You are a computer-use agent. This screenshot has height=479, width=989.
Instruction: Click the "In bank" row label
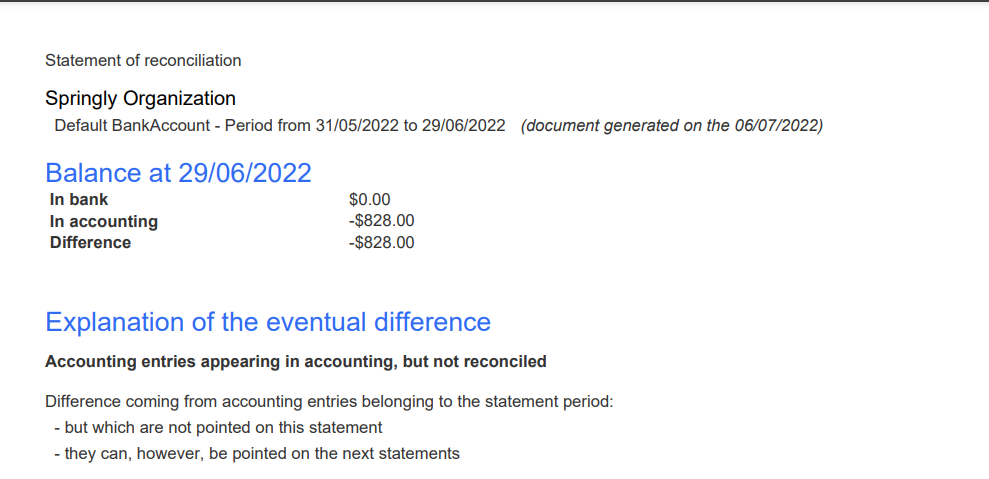pyautogui.click(x=79, y=200)
